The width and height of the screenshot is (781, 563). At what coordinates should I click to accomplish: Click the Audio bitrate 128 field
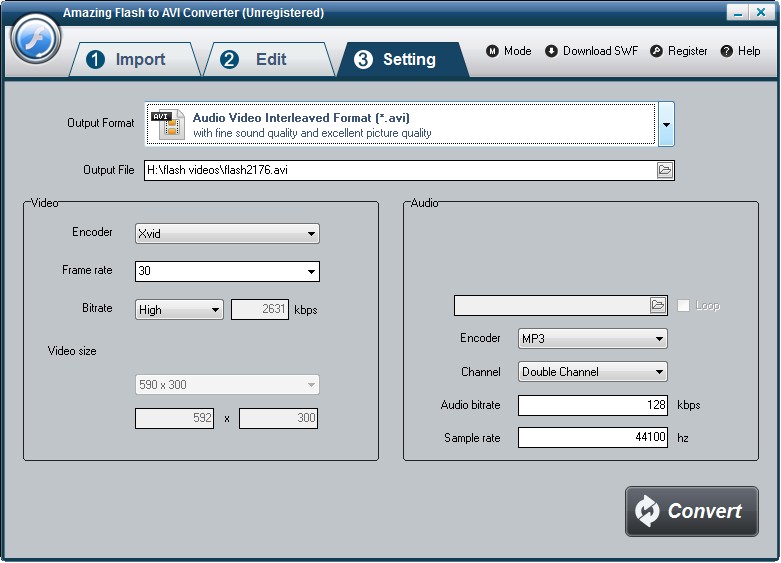[x=593, y=405]
